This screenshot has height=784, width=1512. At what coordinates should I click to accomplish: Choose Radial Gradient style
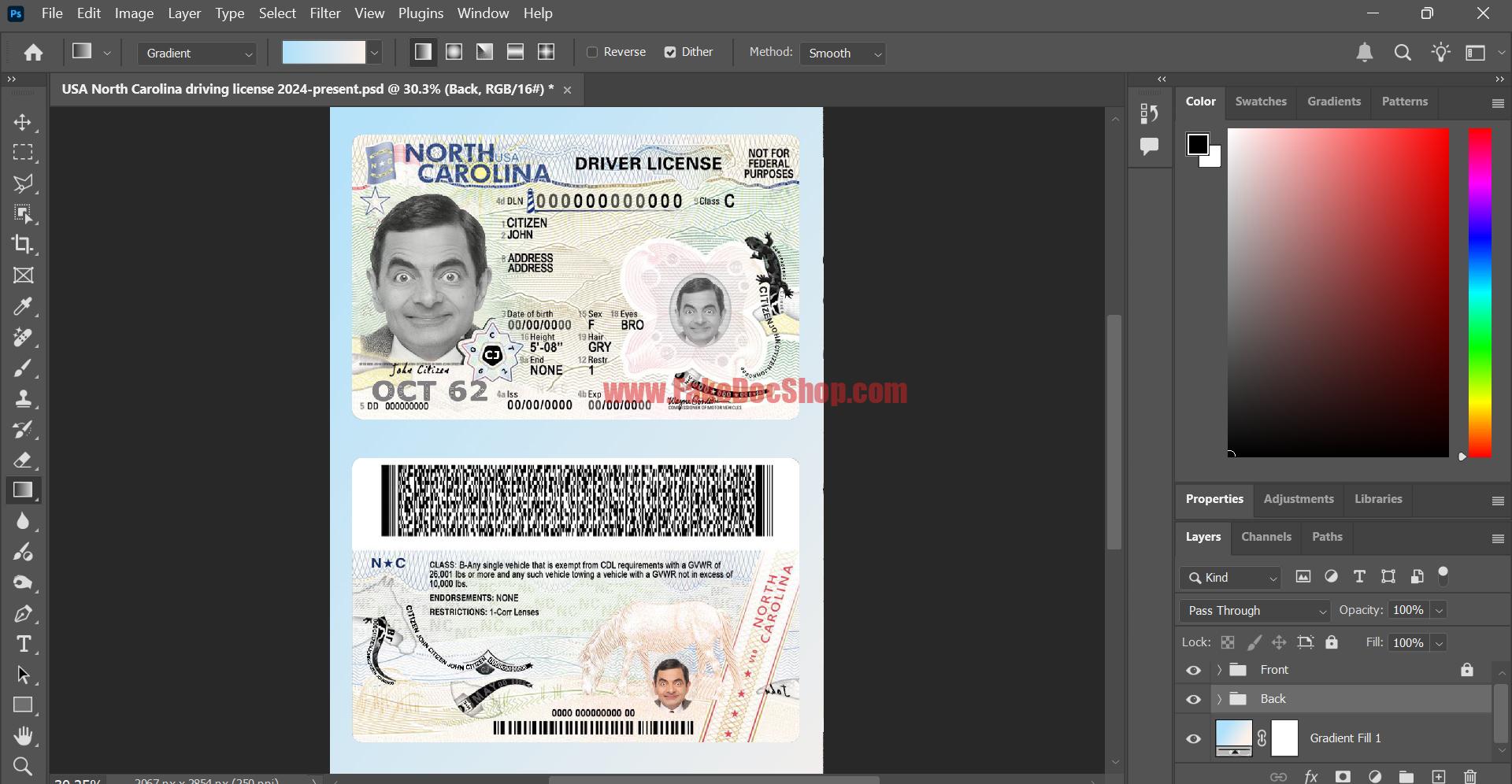pyautogui.click(x=454, y=52)
